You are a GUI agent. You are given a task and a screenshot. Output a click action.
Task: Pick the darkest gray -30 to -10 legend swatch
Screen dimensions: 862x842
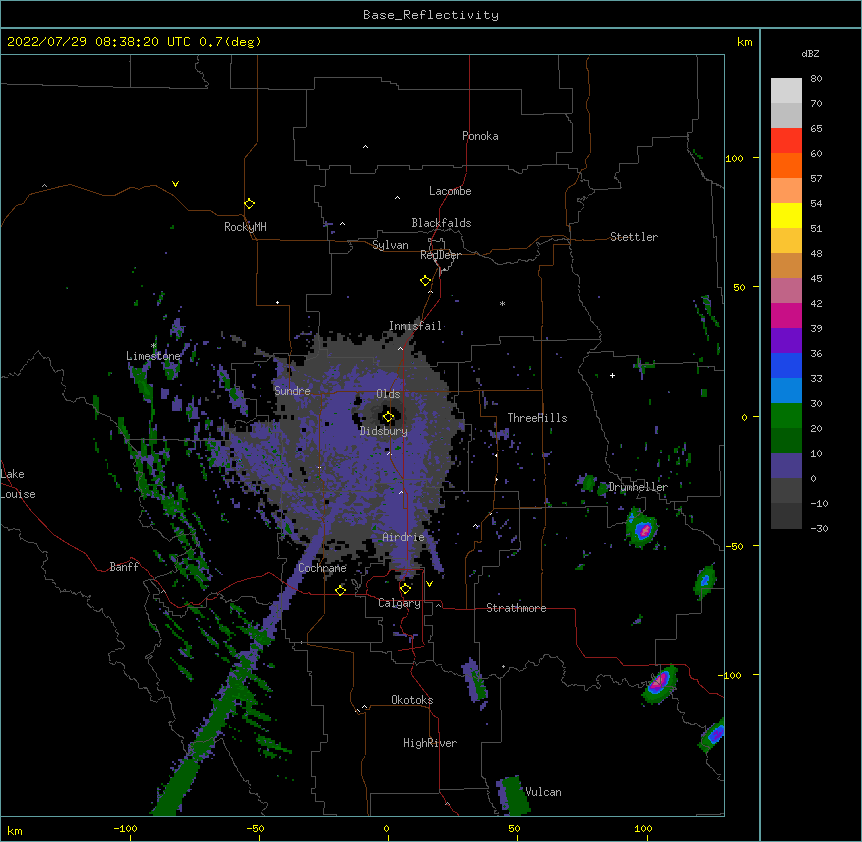[786, 516]
